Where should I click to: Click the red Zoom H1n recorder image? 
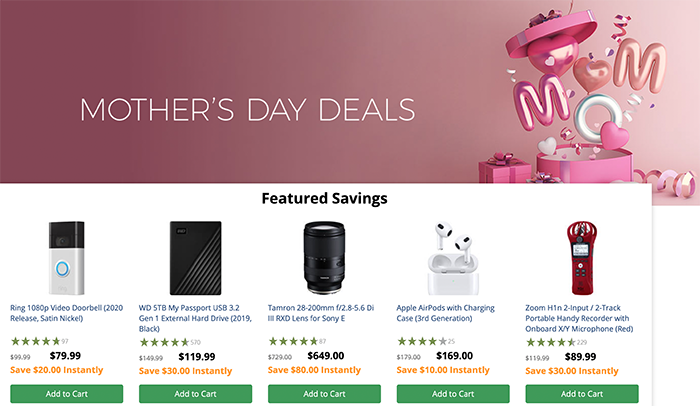coord(580,255)
